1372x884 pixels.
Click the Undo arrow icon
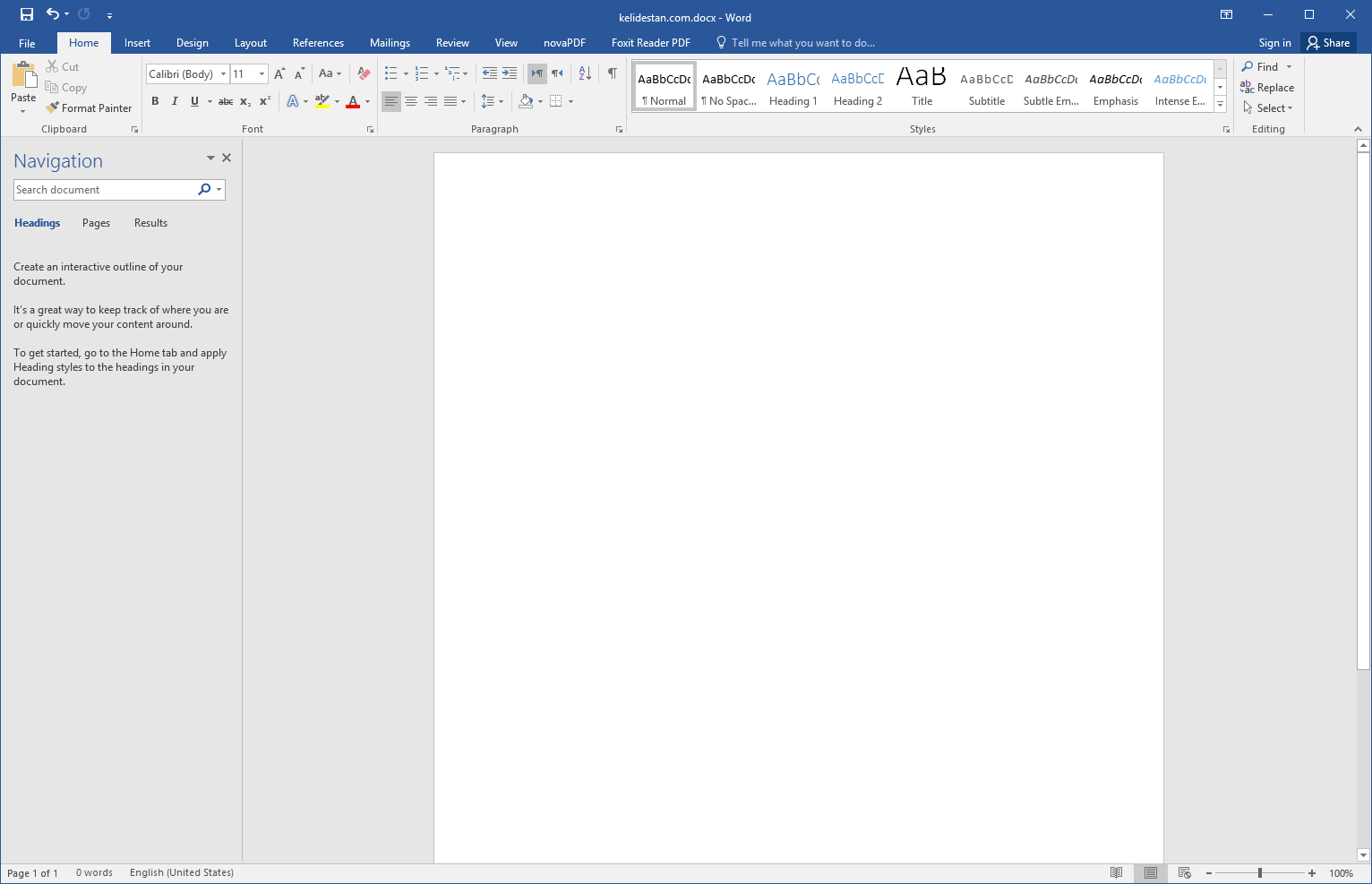53,14
